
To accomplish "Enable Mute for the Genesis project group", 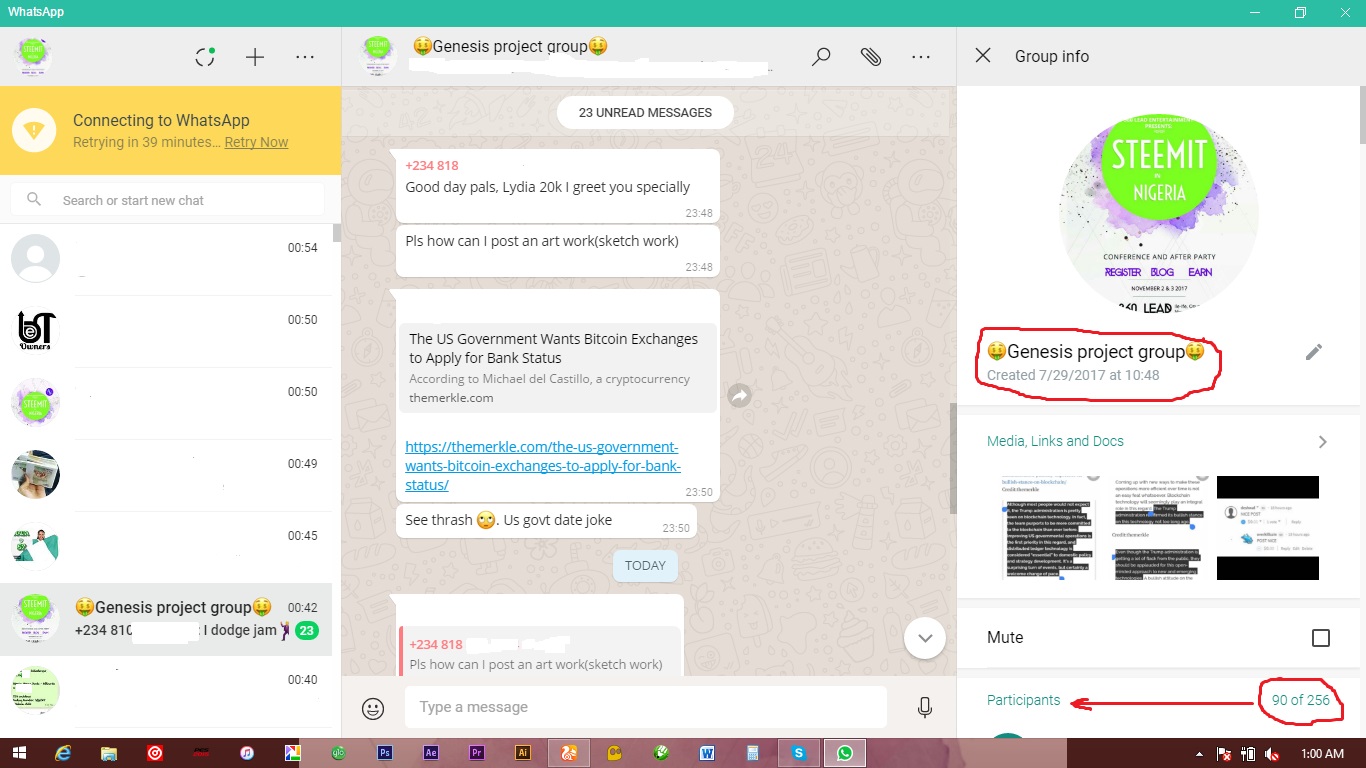I will coord(1321,637).
